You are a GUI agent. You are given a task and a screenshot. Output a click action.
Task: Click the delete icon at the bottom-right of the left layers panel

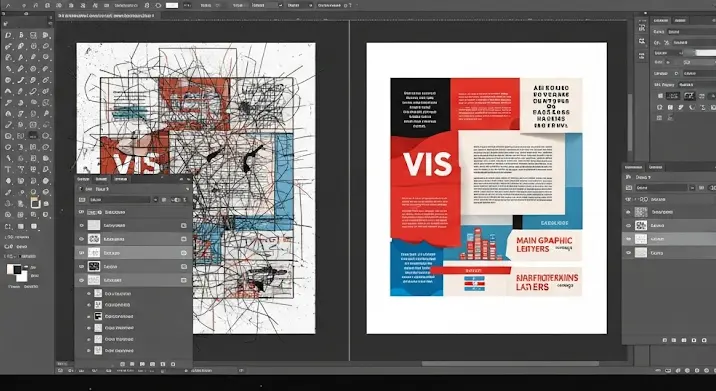pyautogui.click(x=173, y=364)
